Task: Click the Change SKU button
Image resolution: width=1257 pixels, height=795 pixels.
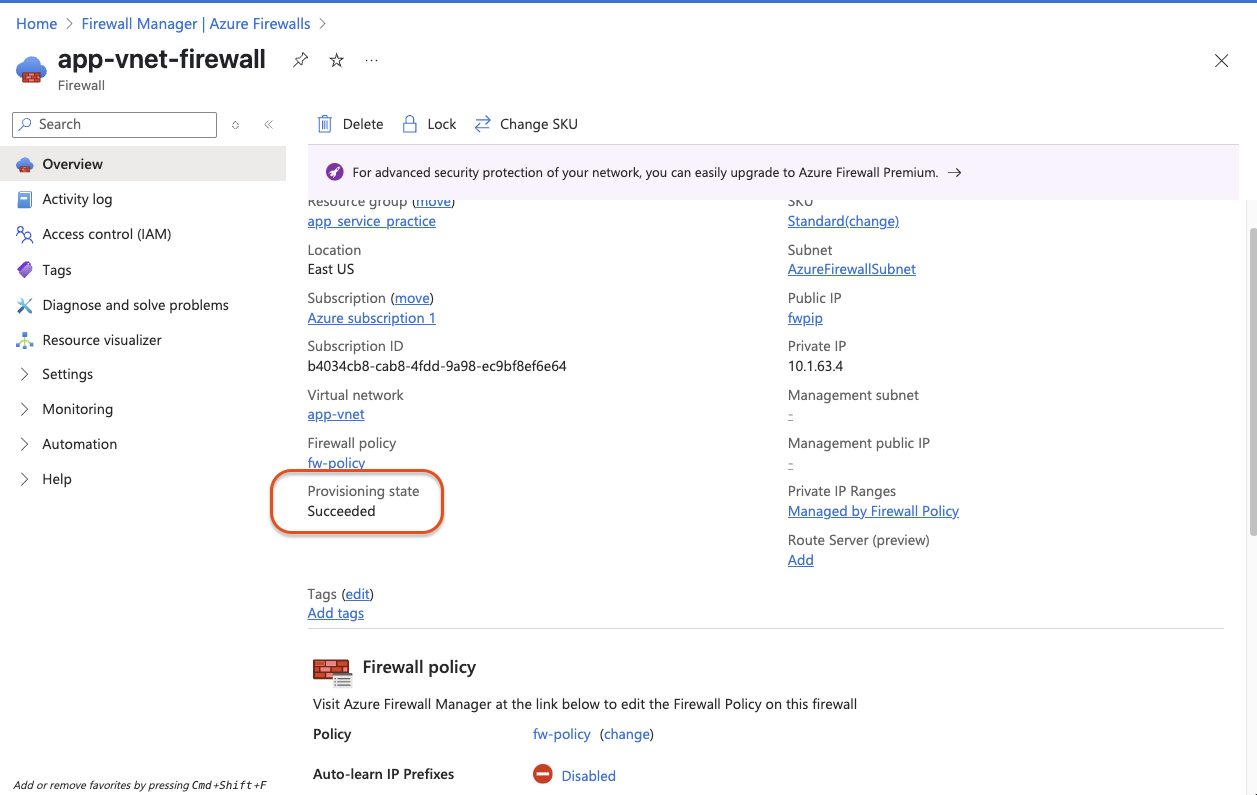Action: click(x=526, y=124)
